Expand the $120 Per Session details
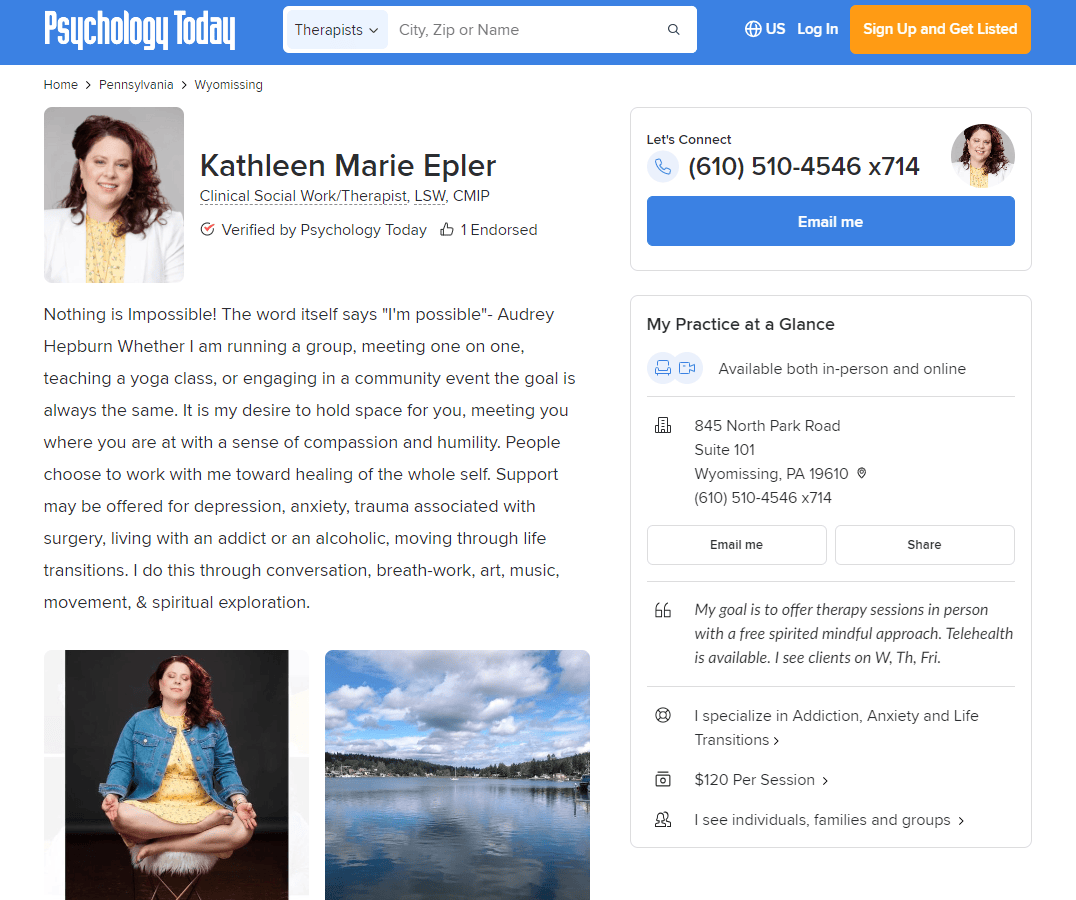 [761, 780]
